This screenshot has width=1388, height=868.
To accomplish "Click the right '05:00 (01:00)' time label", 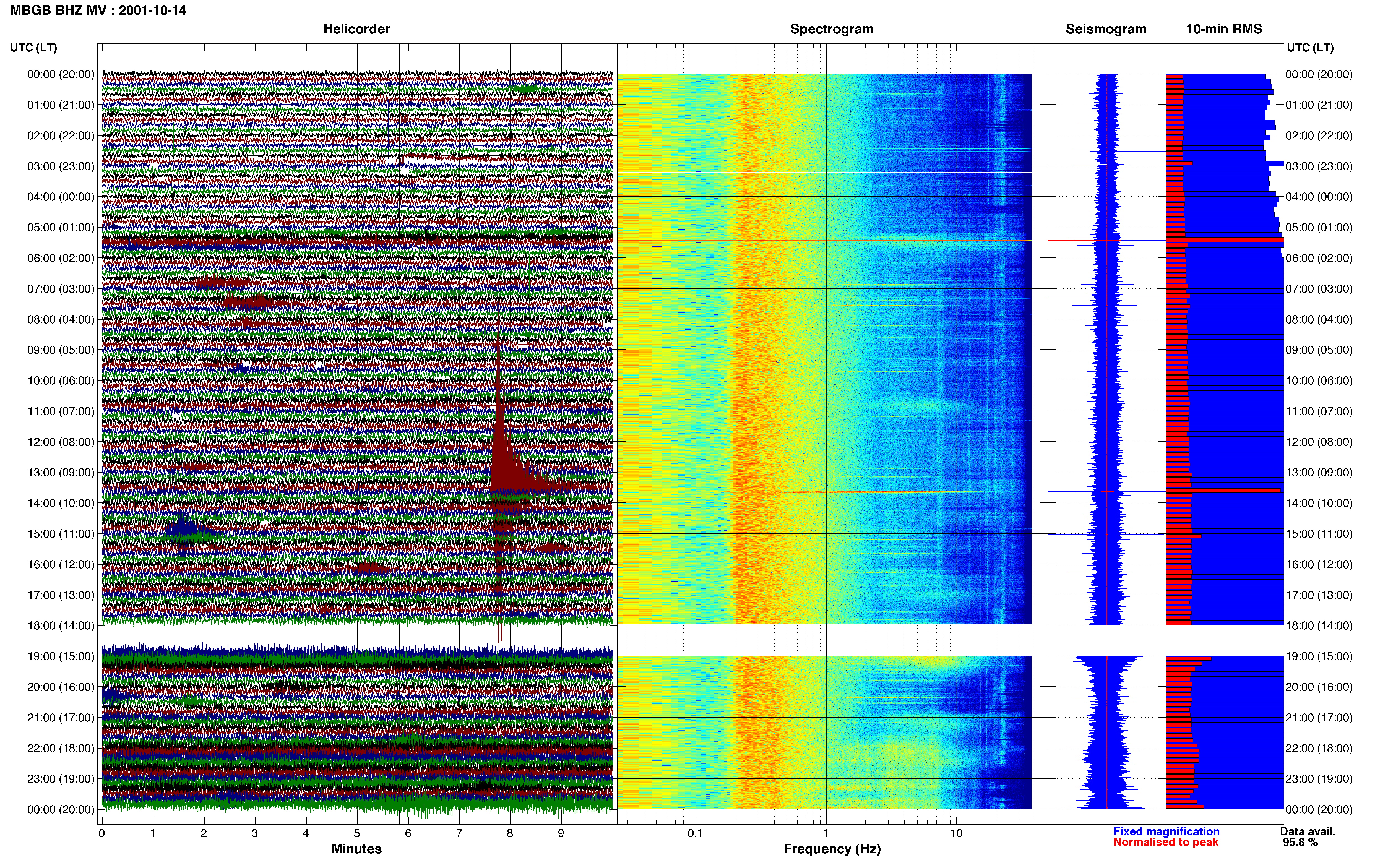I will (1319, 227).
